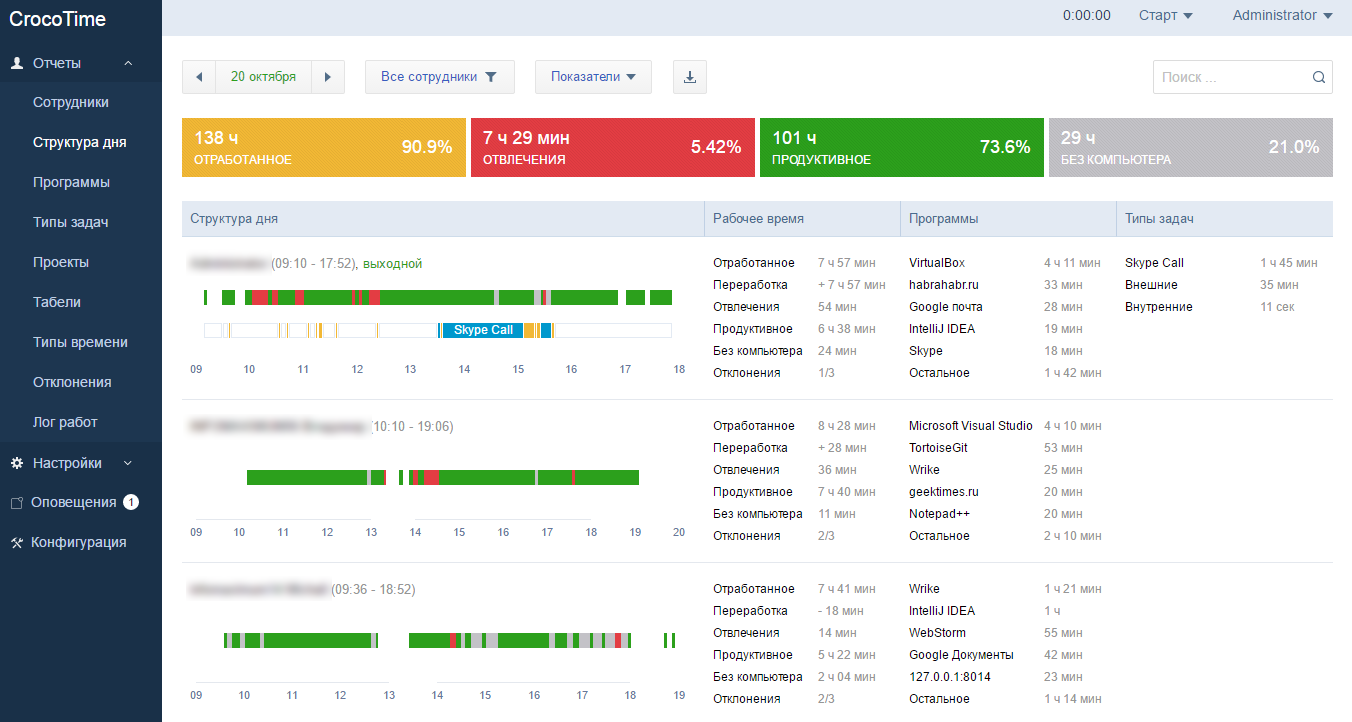1352x722 pixels.
Task: Open the Все сотрудники filter
Action: pos(439,77)
